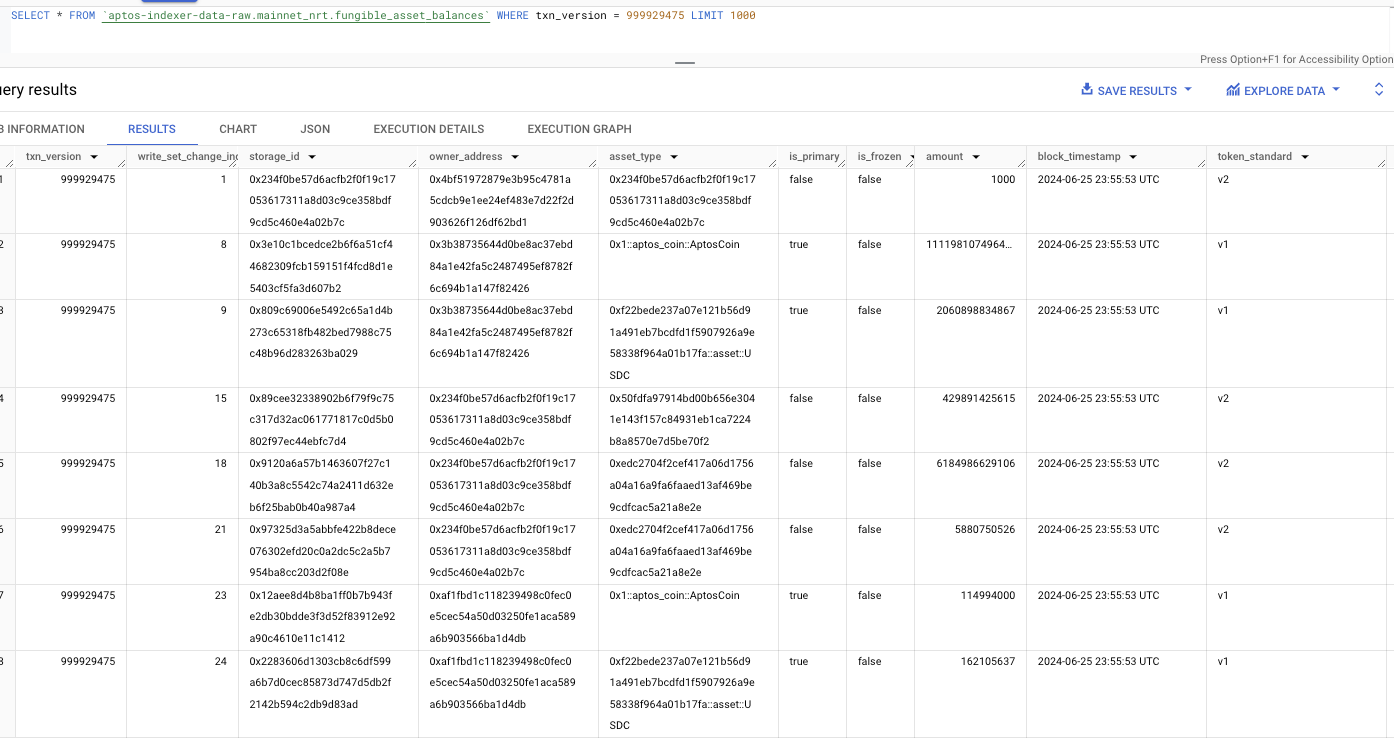
Task: Click write_set_change_index value 15
Action: point(221,398)
